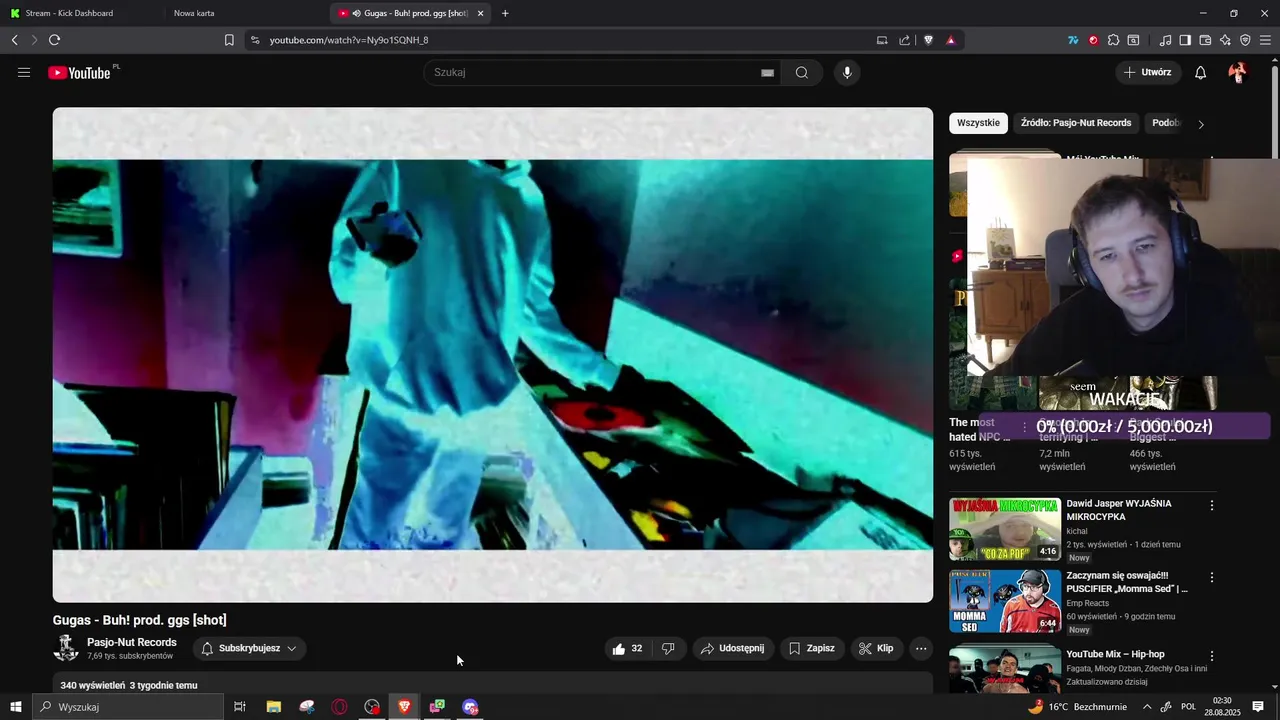Click the YouTube search magnifier button
1280x720 pixels.
click(802, 72)
